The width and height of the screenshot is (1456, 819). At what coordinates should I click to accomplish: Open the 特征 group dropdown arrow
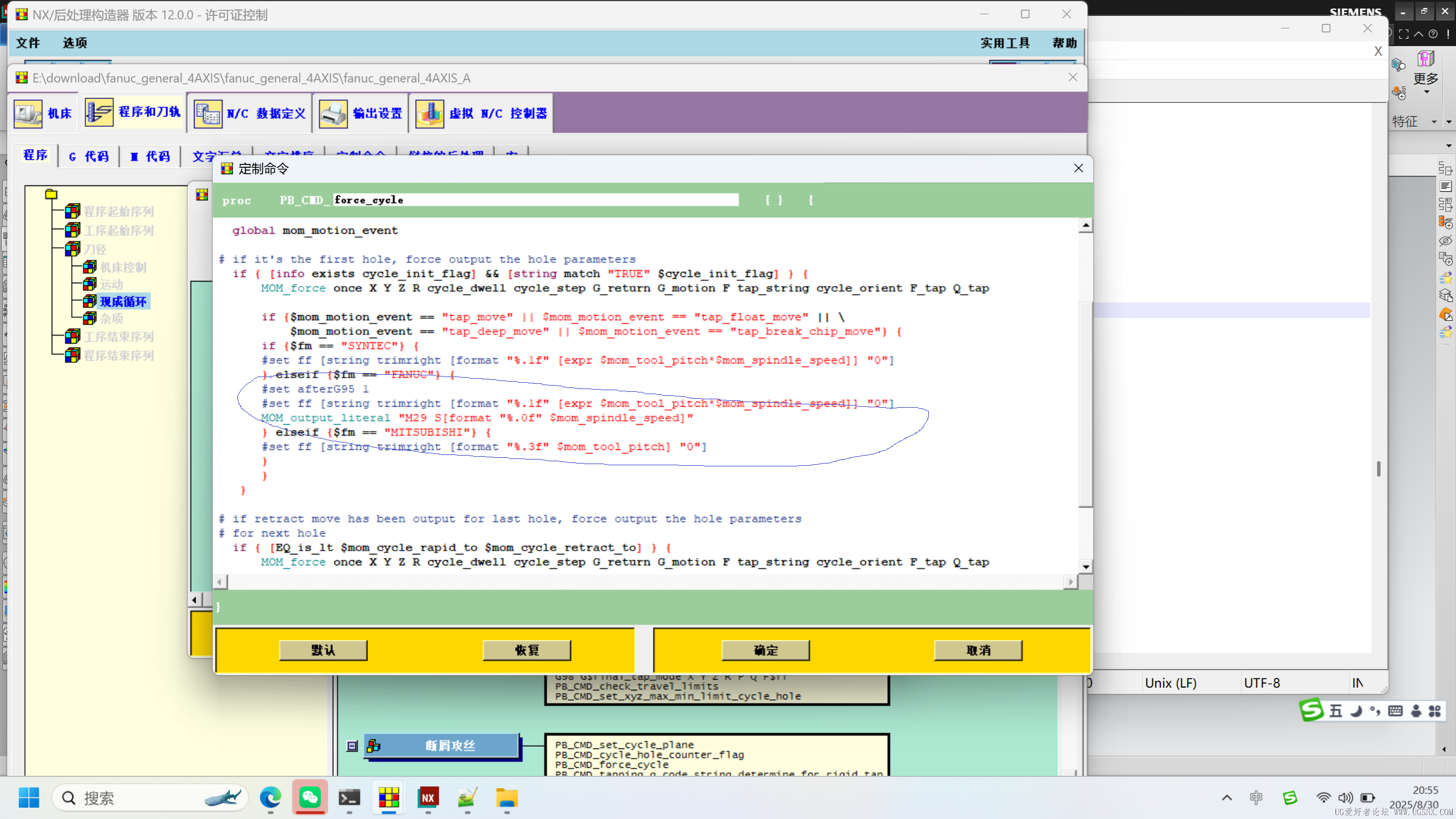click(x=1434, y=122)
